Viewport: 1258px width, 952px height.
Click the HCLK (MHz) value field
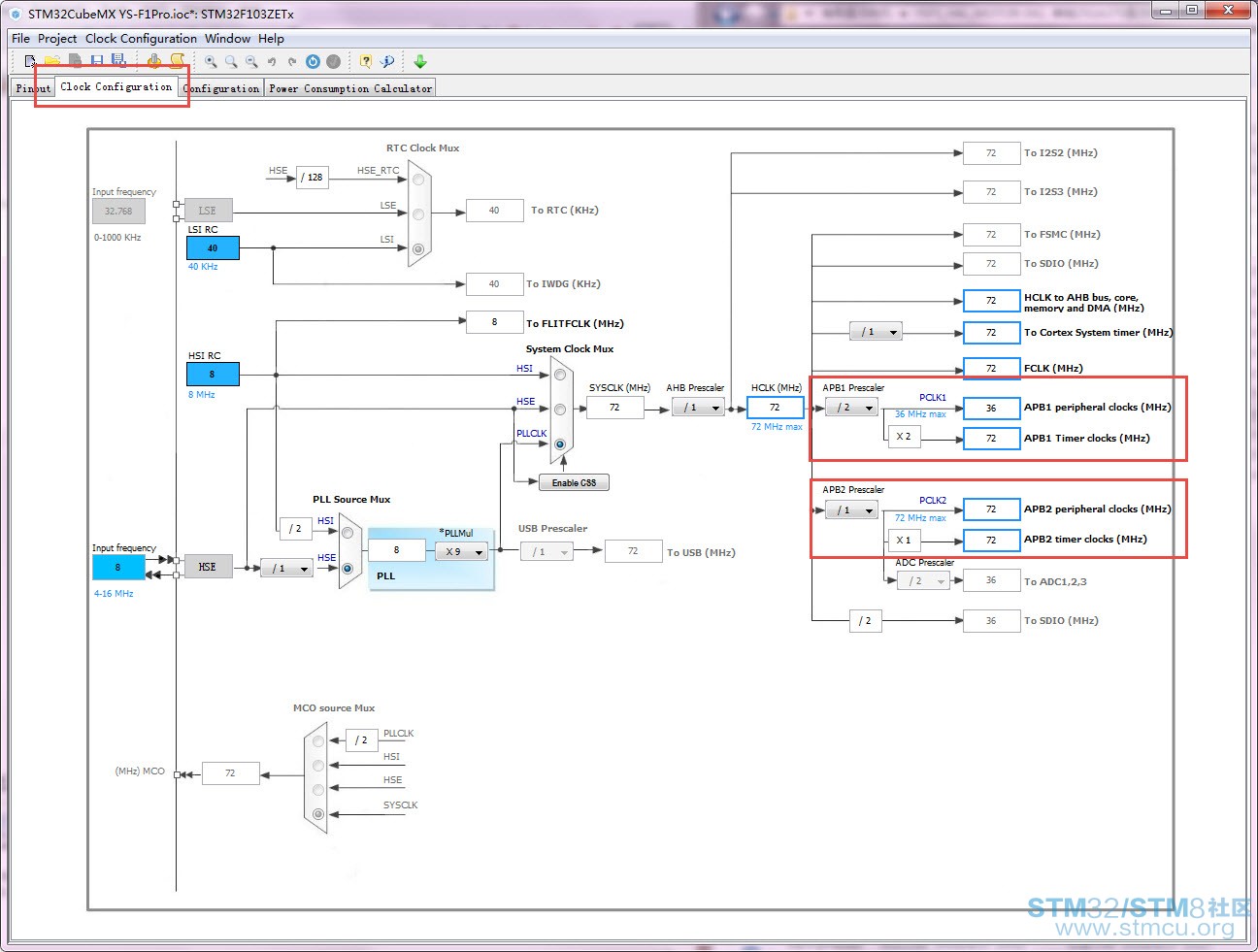(x=775, y=408)
